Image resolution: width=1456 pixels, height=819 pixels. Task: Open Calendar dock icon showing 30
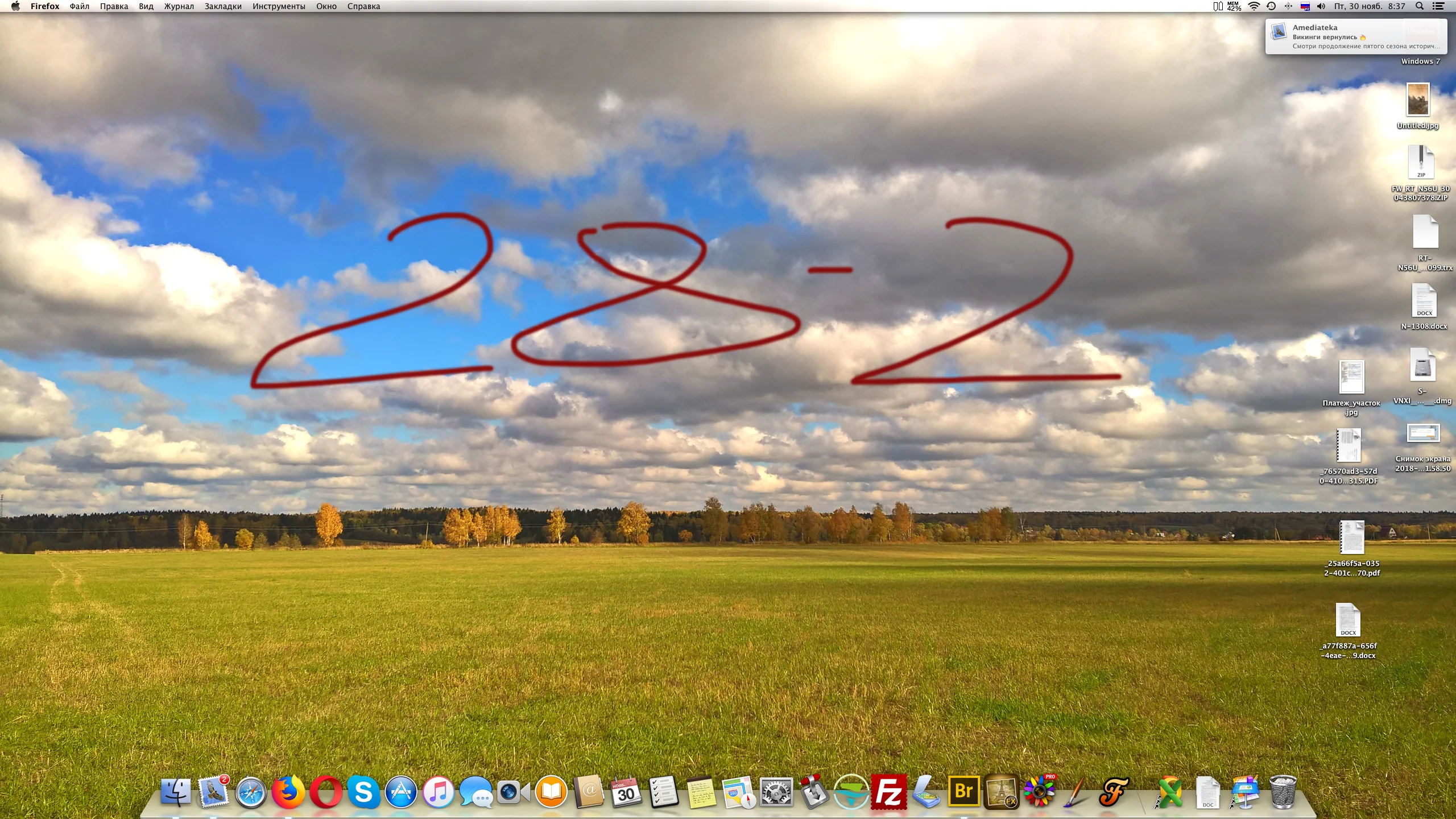pos(626,792)
